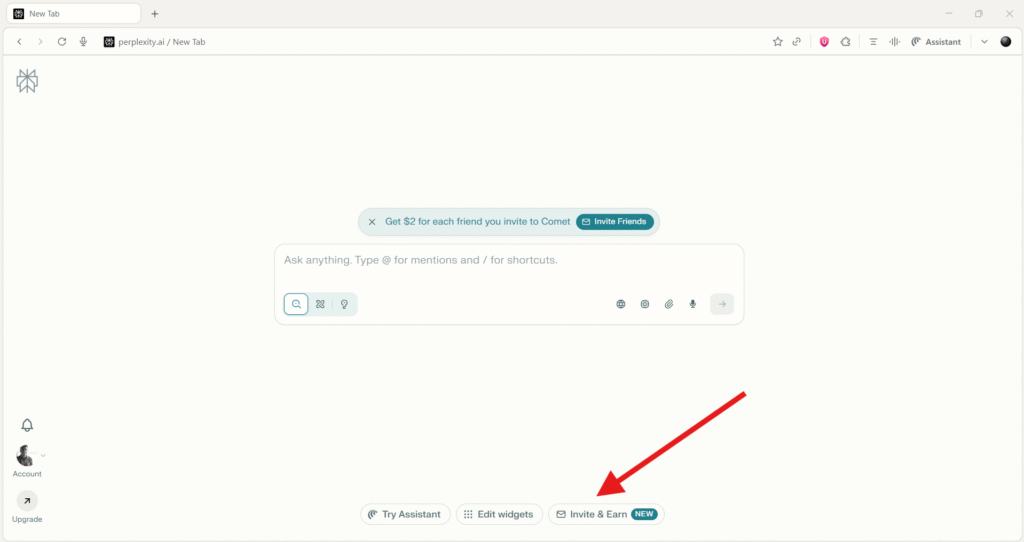Open the Assistant panel from the toolbar
The height and width of the screenshot is (542, 1024).
(x=936, y=42)
